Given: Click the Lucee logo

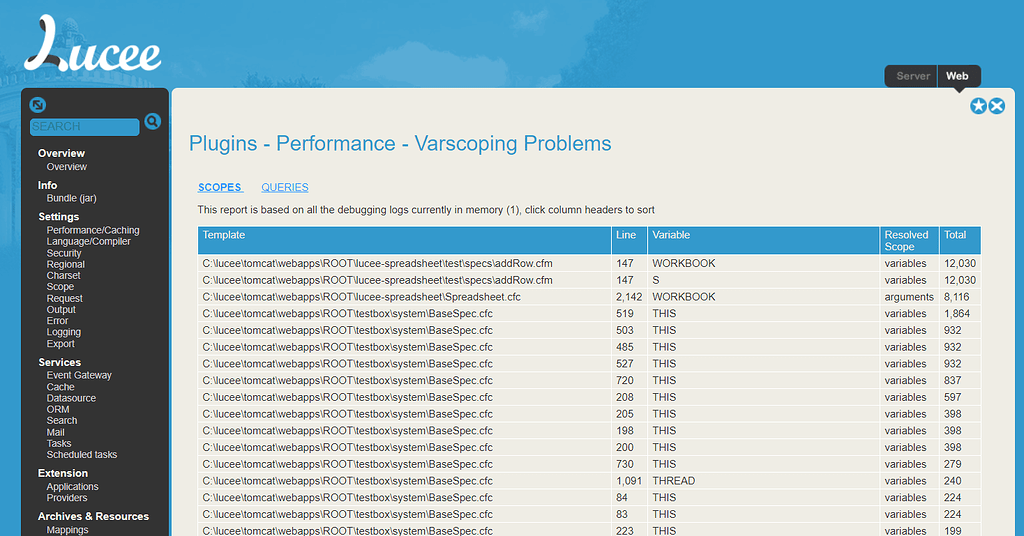Looking at the screenshot, I should tap(92, 43).
